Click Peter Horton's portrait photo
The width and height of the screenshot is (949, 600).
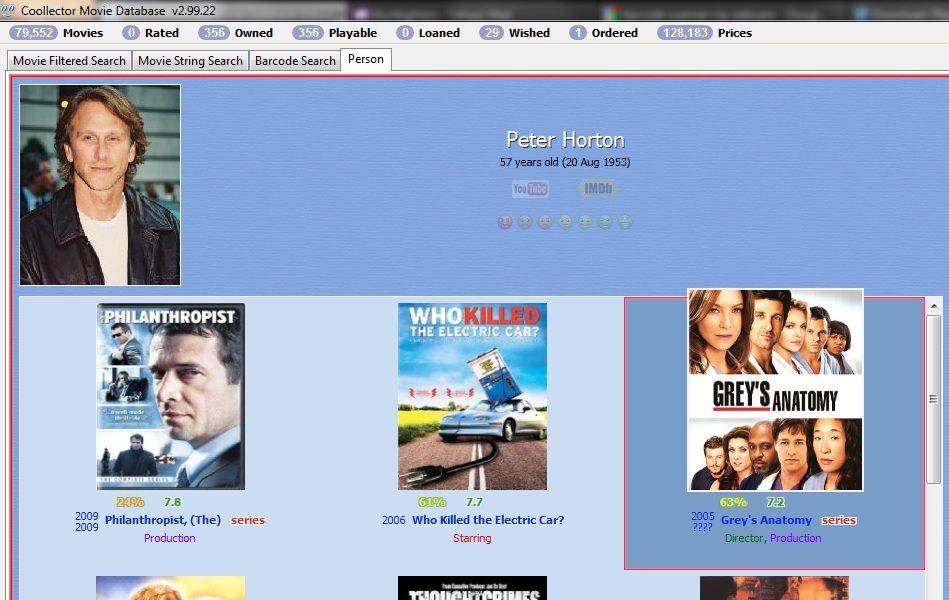click(x=100, y=185)
